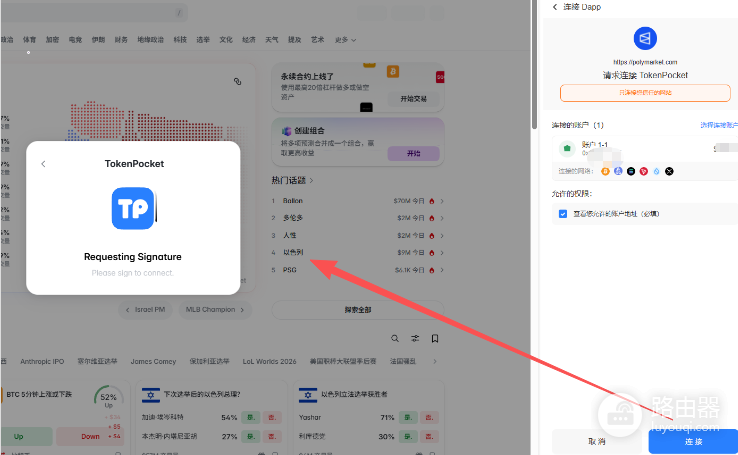Click Israel flag on 下次选举后的以色列总理 card
The height and width of the screenshot is (455, 738).
[x=151, y=395]
